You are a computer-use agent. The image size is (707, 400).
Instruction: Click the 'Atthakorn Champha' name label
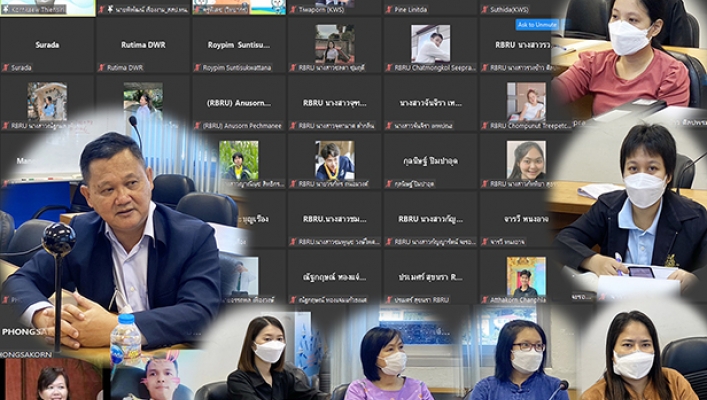[x=518, y=300]
